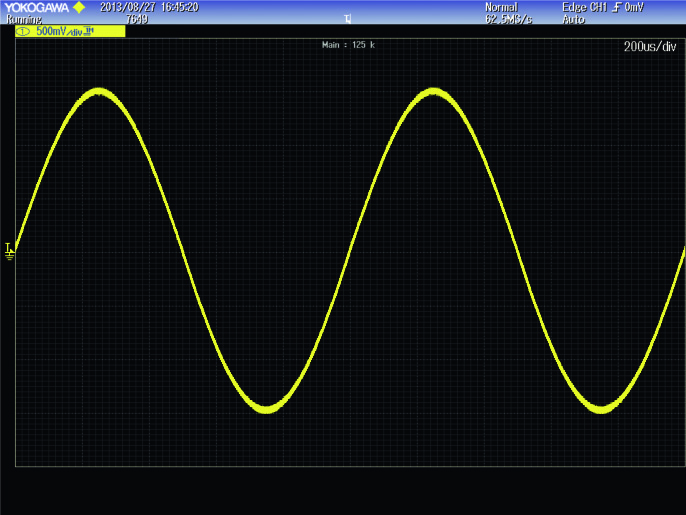Click the 62.5MS/s sample rate
Image resolution: width=686 pixels, height=515 pixels.
pos(508,19)
